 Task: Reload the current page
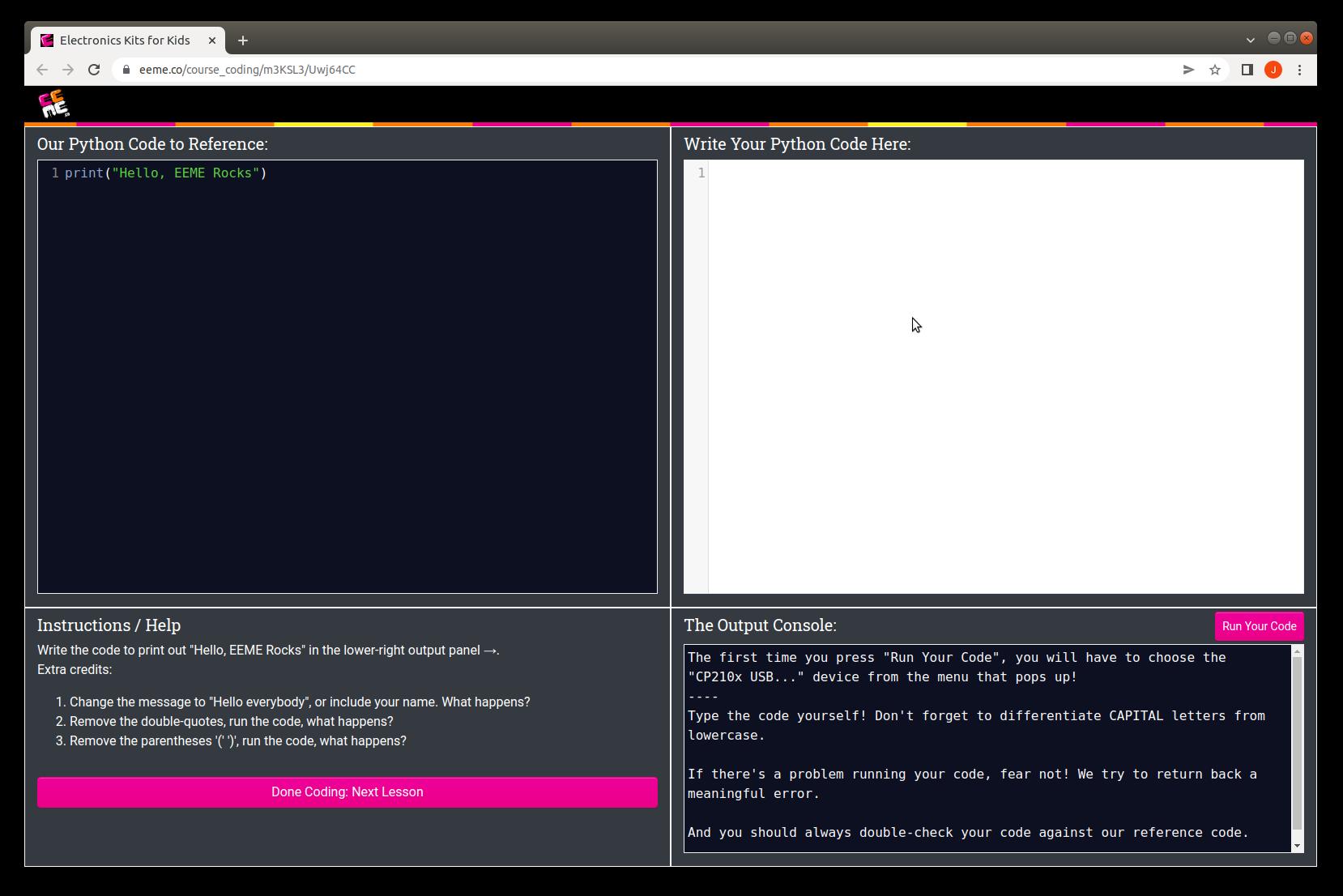(94, 70)
